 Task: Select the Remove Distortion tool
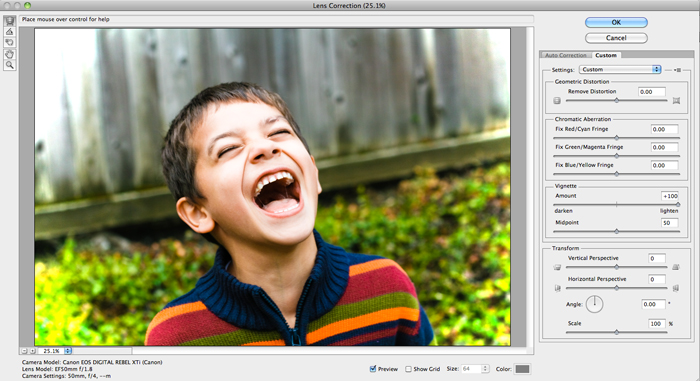(9, 21)
